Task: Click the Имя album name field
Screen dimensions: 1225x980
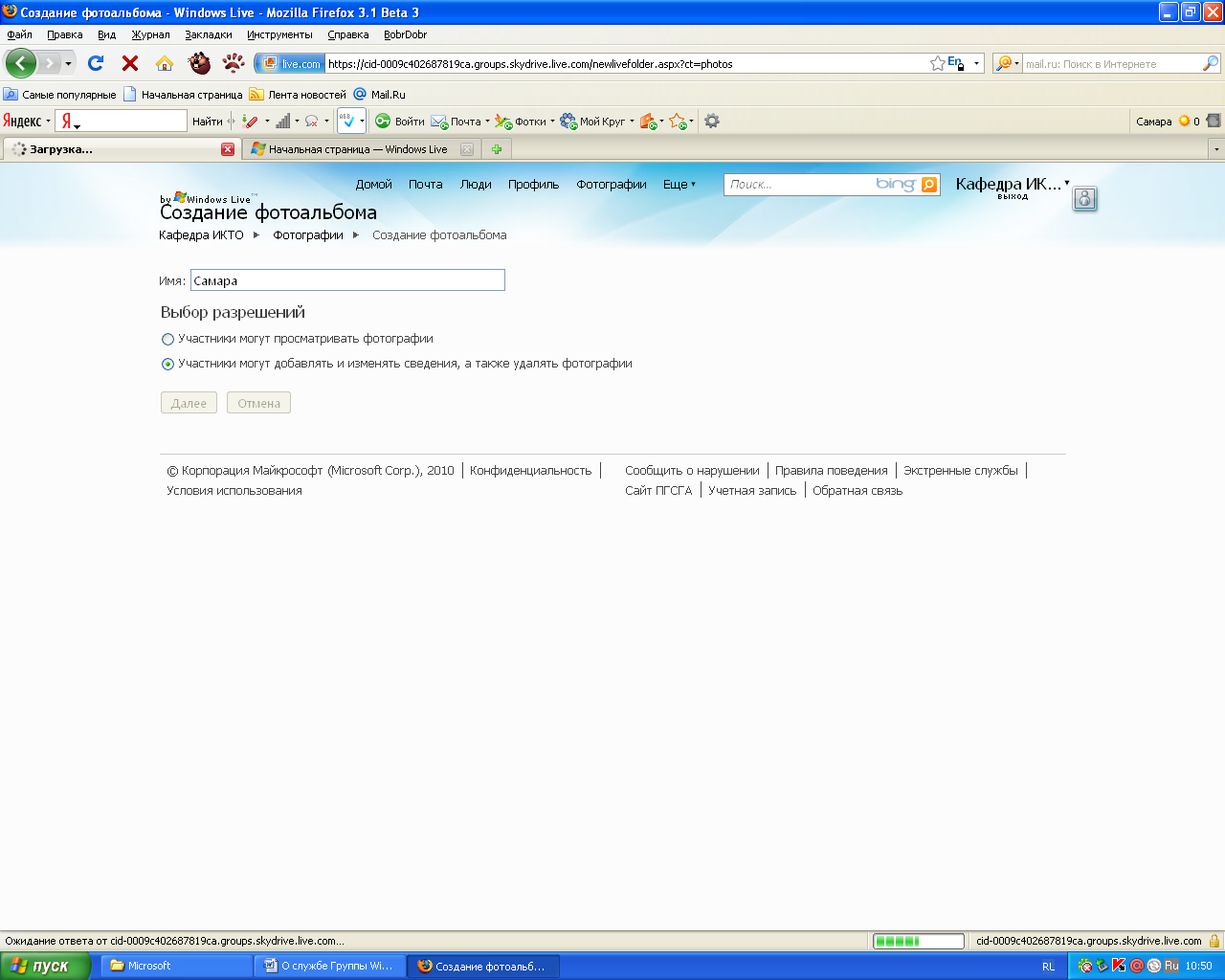Action: pyautogui.click(x=347, y=280)
